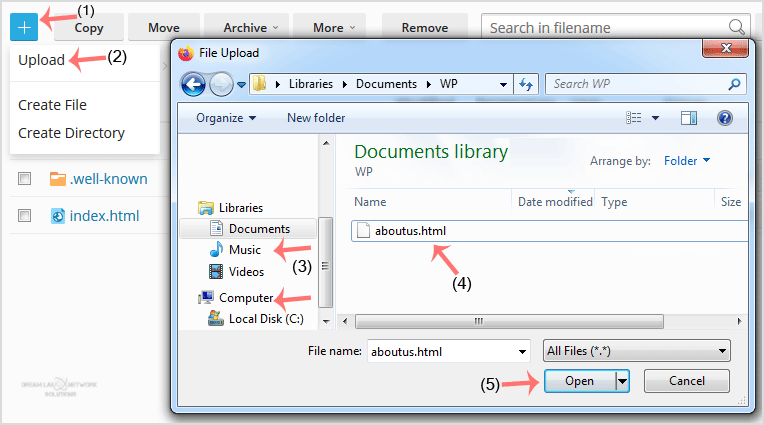This screenshot has height=425, width=764.
Task: Click the back navigation arrow in File Upload
Action: [x=193, y=84]
